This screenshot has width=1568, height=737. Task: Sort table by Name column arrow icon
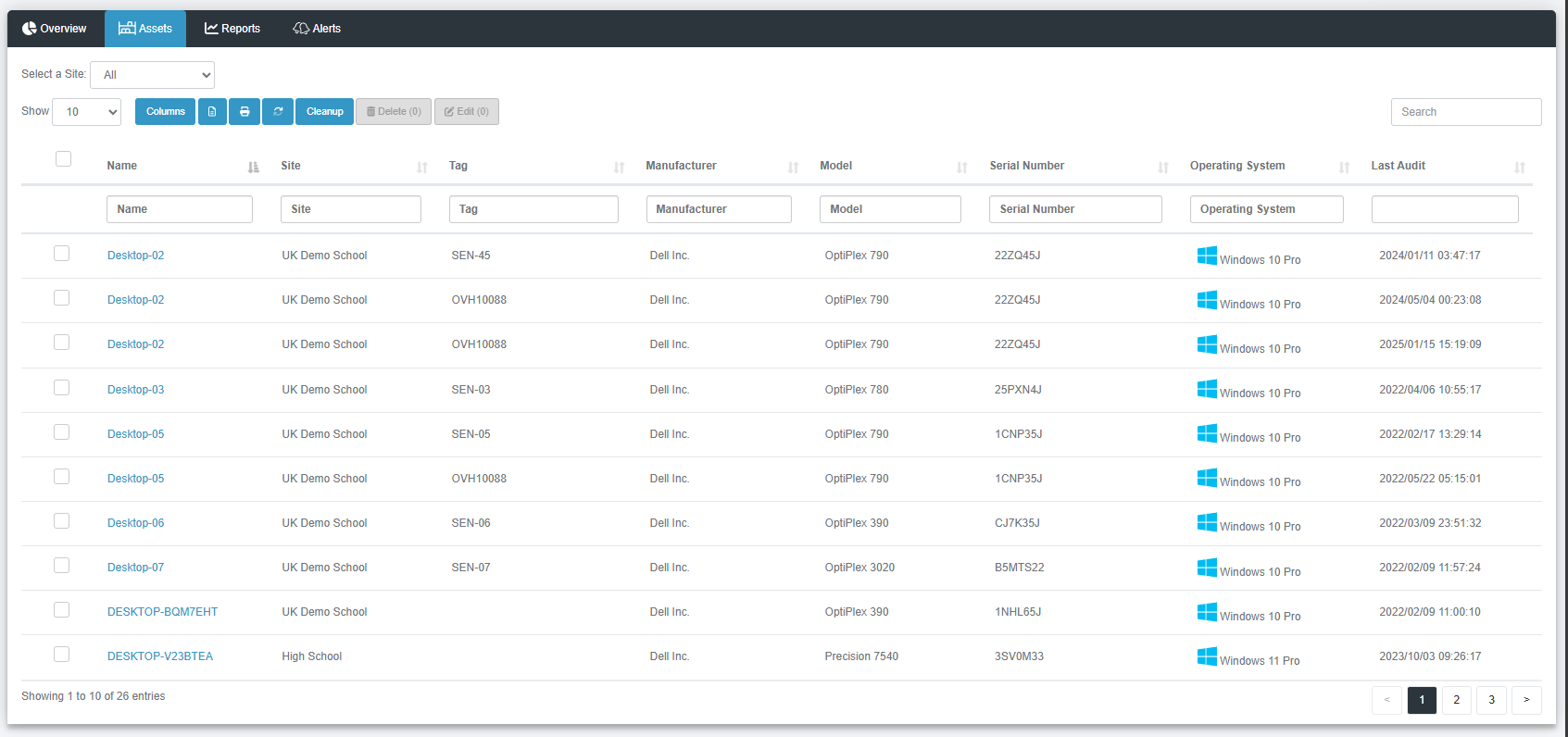click(254, 168)
